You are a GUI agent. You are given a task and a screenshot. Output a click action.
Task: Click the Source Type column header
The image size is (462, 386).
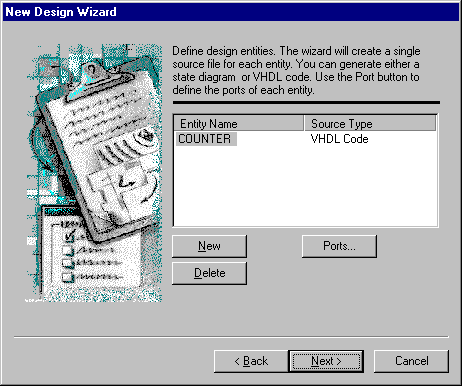(370, 123)
